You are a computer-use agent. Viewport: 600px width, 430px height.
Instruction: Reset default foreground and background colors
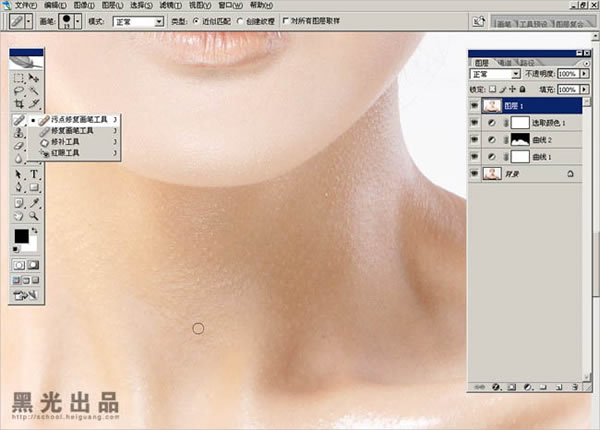pyautogui.click(x=16, y=249)
